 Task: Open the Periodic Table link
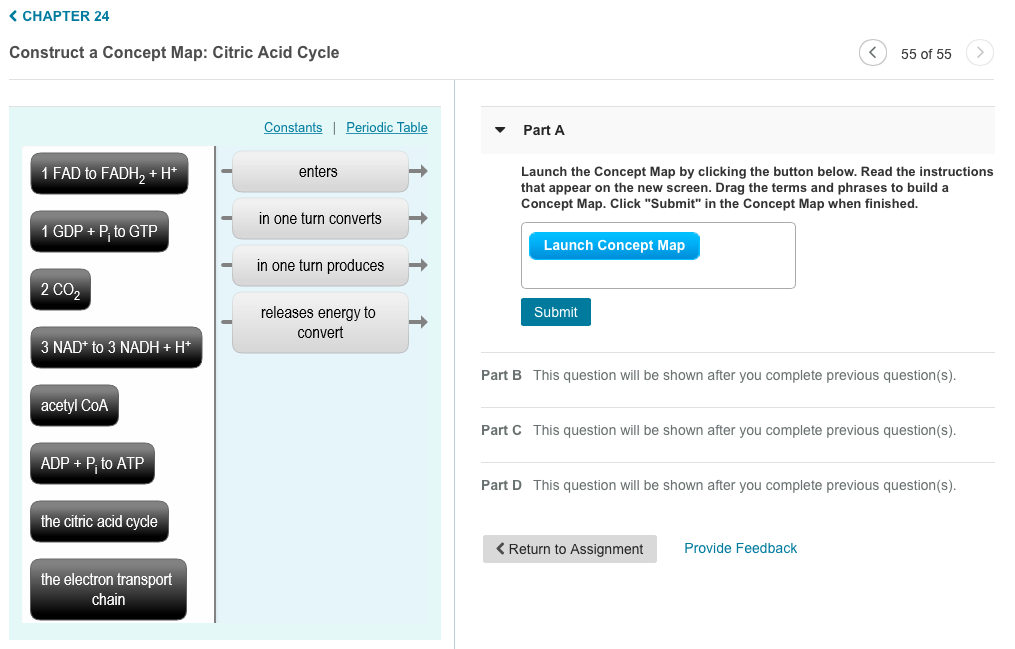[x=387, y=127]
